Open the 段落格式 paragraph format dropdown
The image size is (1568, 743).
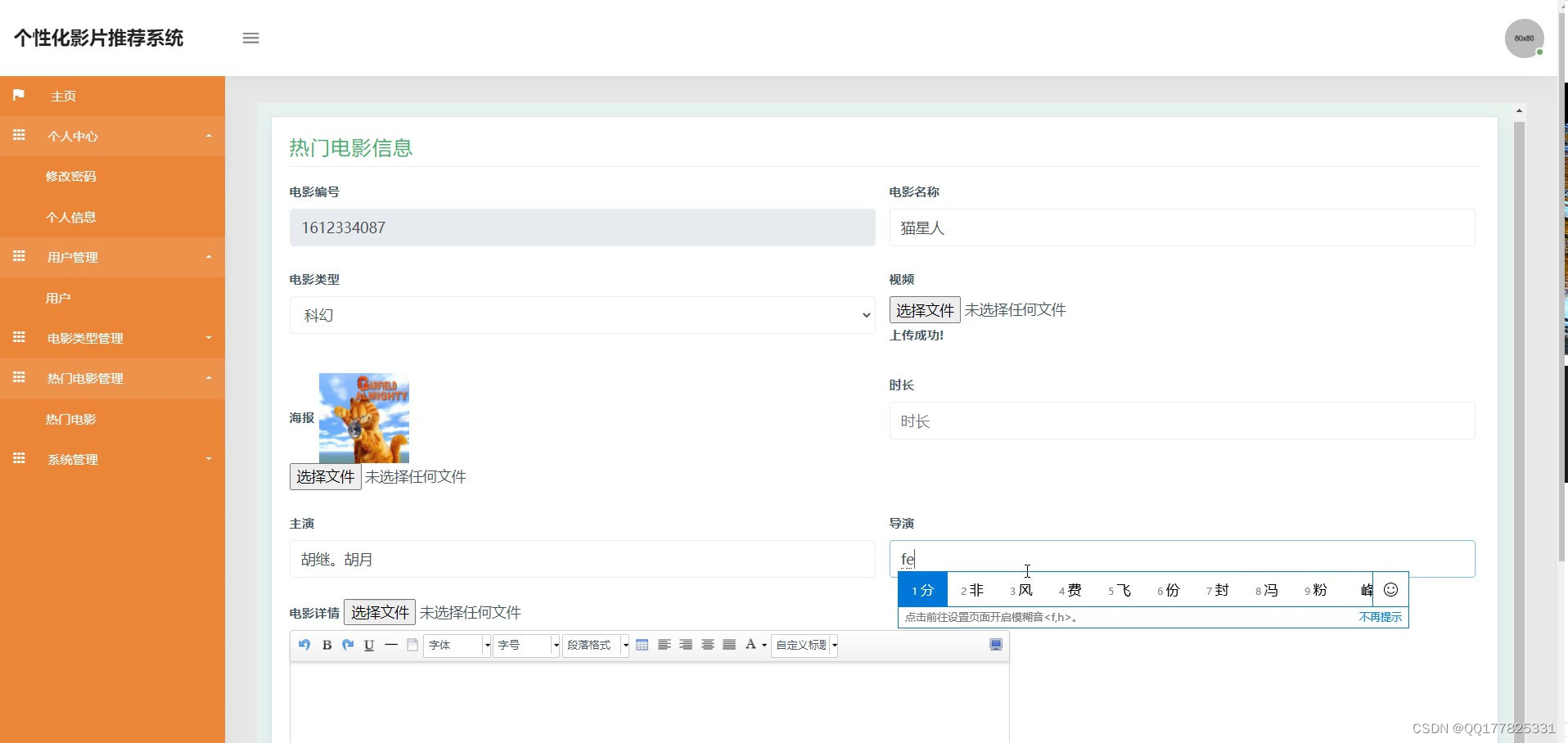tap(596, 645)
